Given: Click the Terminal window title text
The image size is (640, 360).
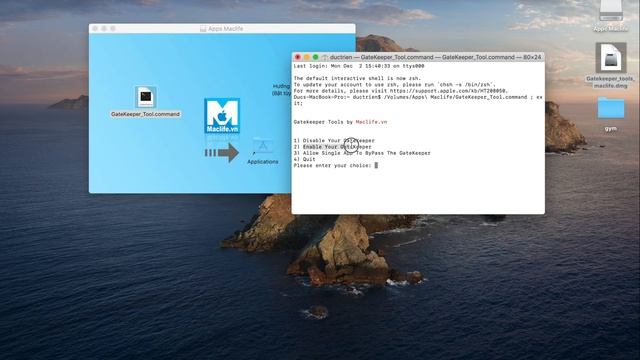Looking at the screenshot, I should coord(436,58).
